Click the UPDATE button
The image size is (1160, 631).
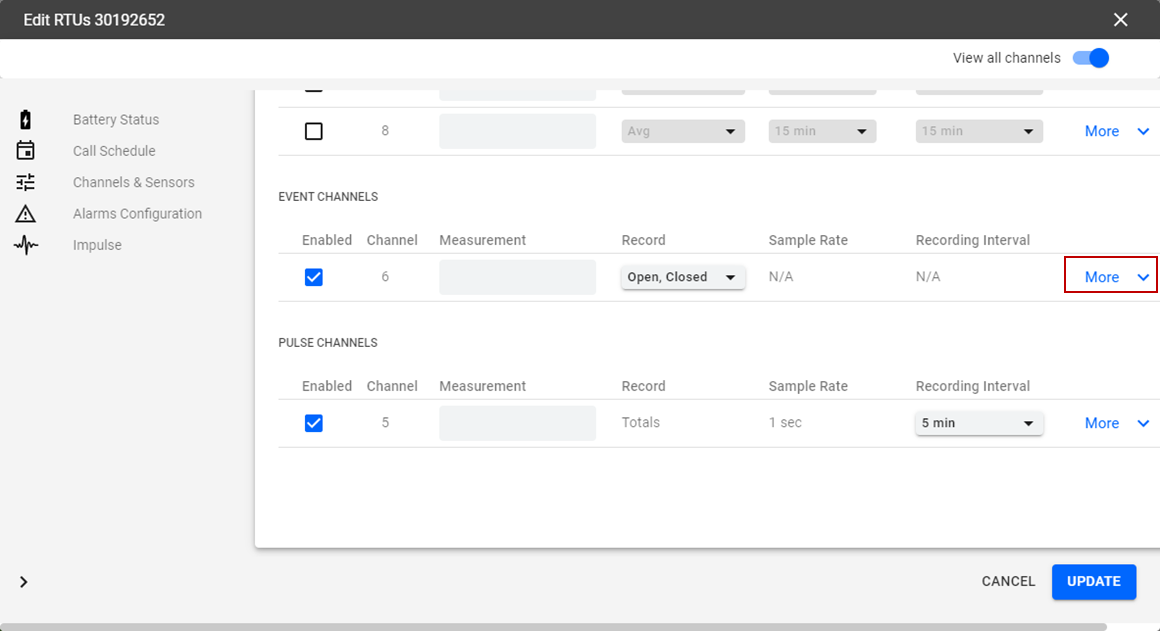click(1093, 581)
